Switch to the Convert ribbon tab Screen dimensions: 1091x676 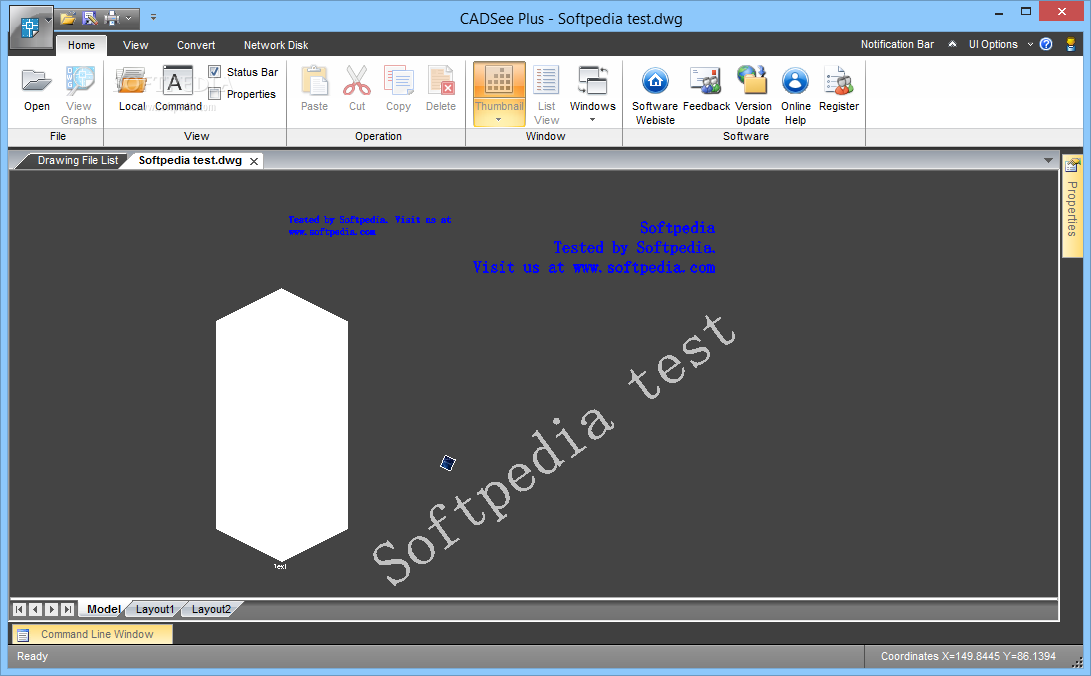tap(196, 45)
